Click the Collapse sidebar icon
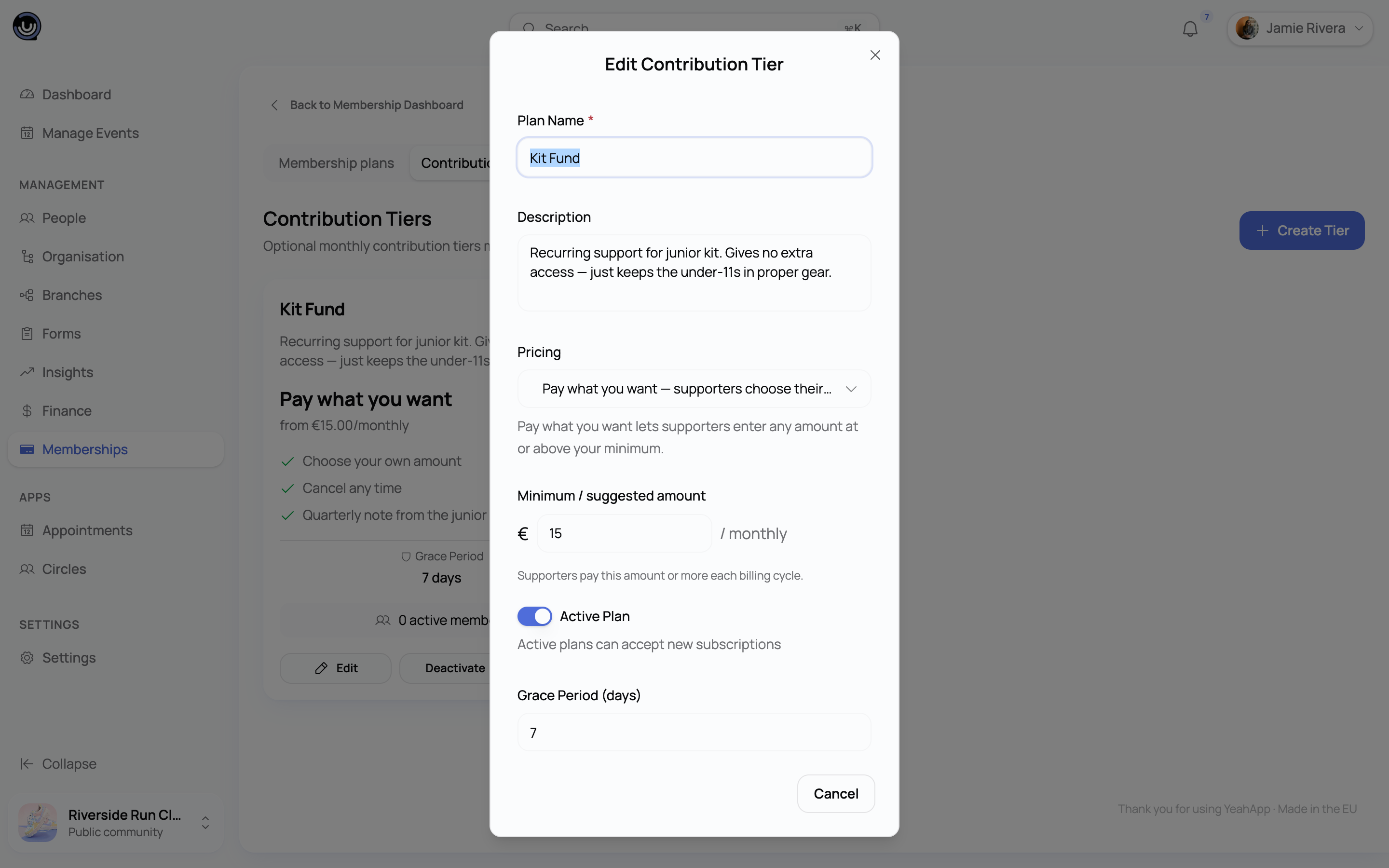The image size is (1389, 868). (27, 763)
